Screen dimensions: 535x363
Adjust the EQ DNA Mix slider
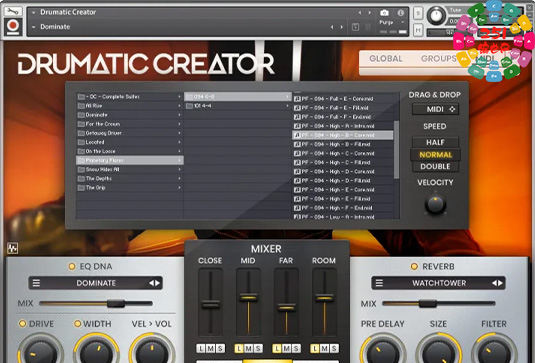pyautogui.click(x=96, y=303)
